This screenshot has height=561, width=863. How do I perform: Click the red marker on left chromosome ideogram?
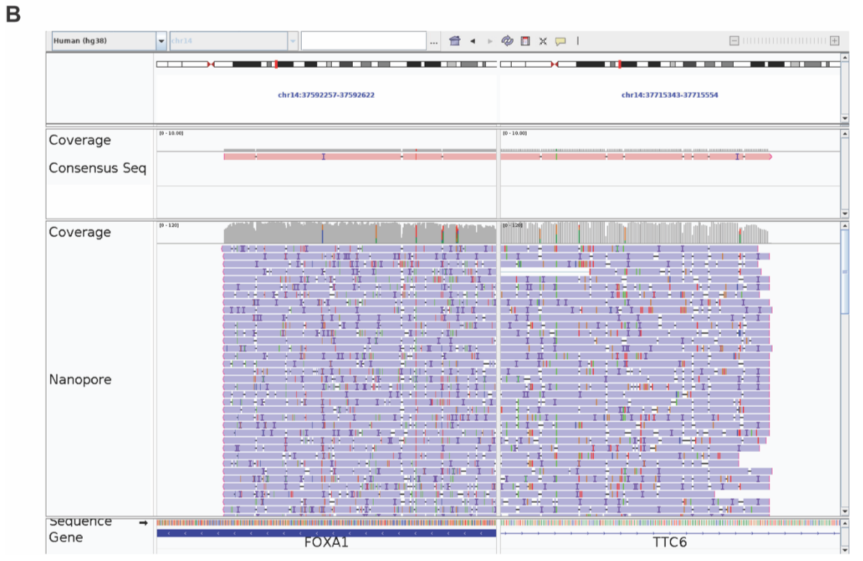[276, 64]
